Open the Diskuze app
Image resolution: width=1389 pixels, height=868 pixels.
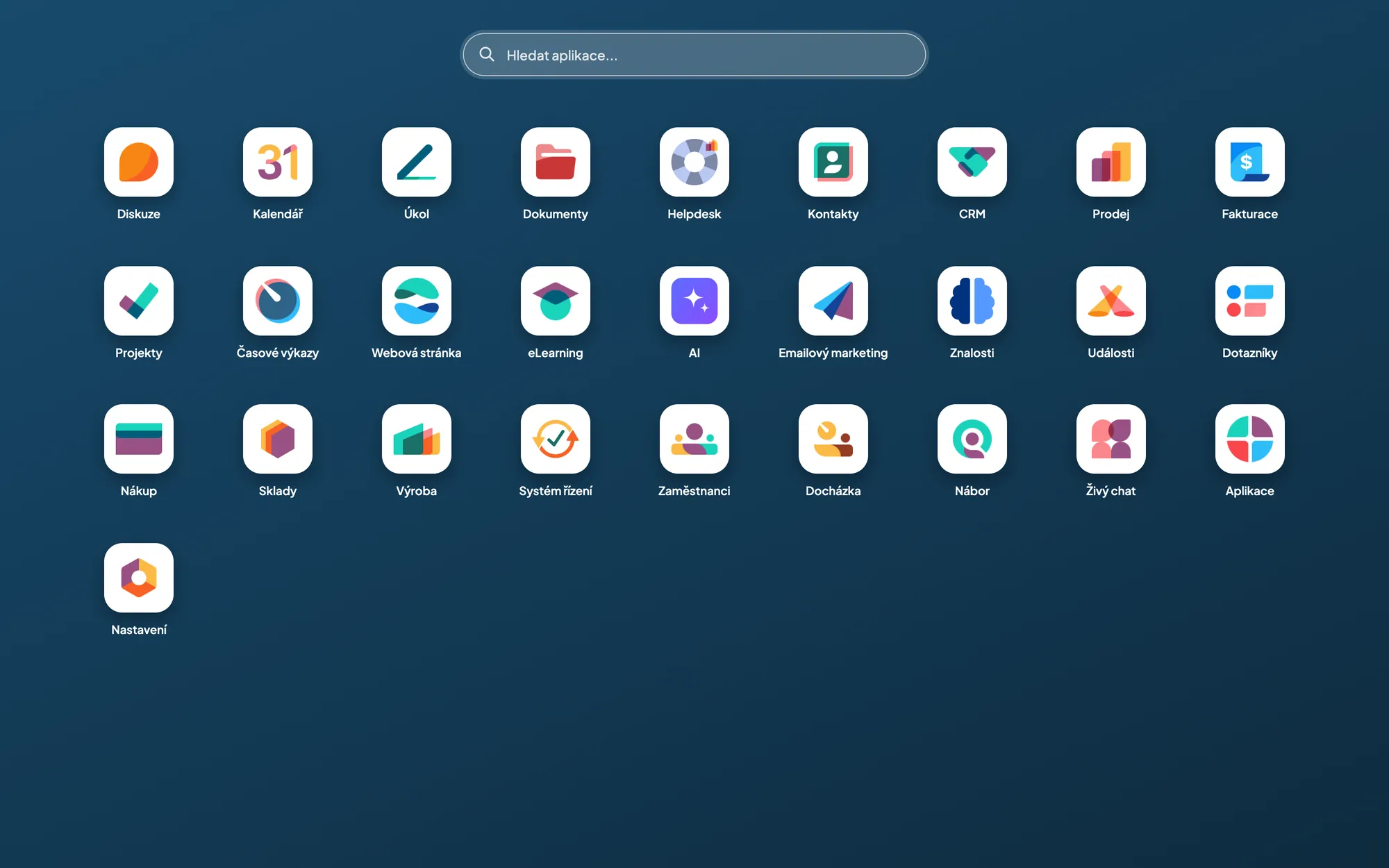[139, 162]
